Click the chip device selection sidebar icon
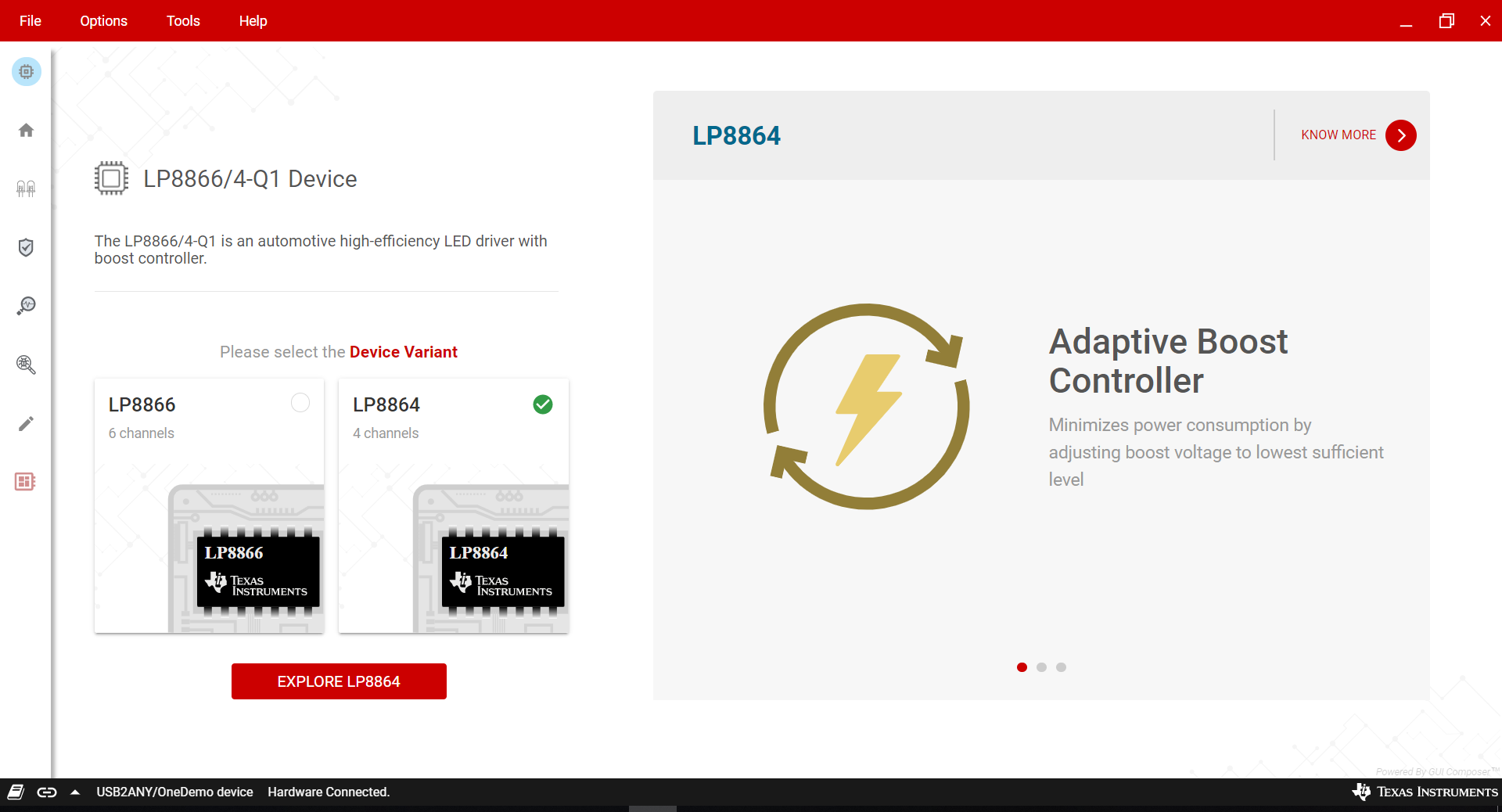 coord(27,72)
